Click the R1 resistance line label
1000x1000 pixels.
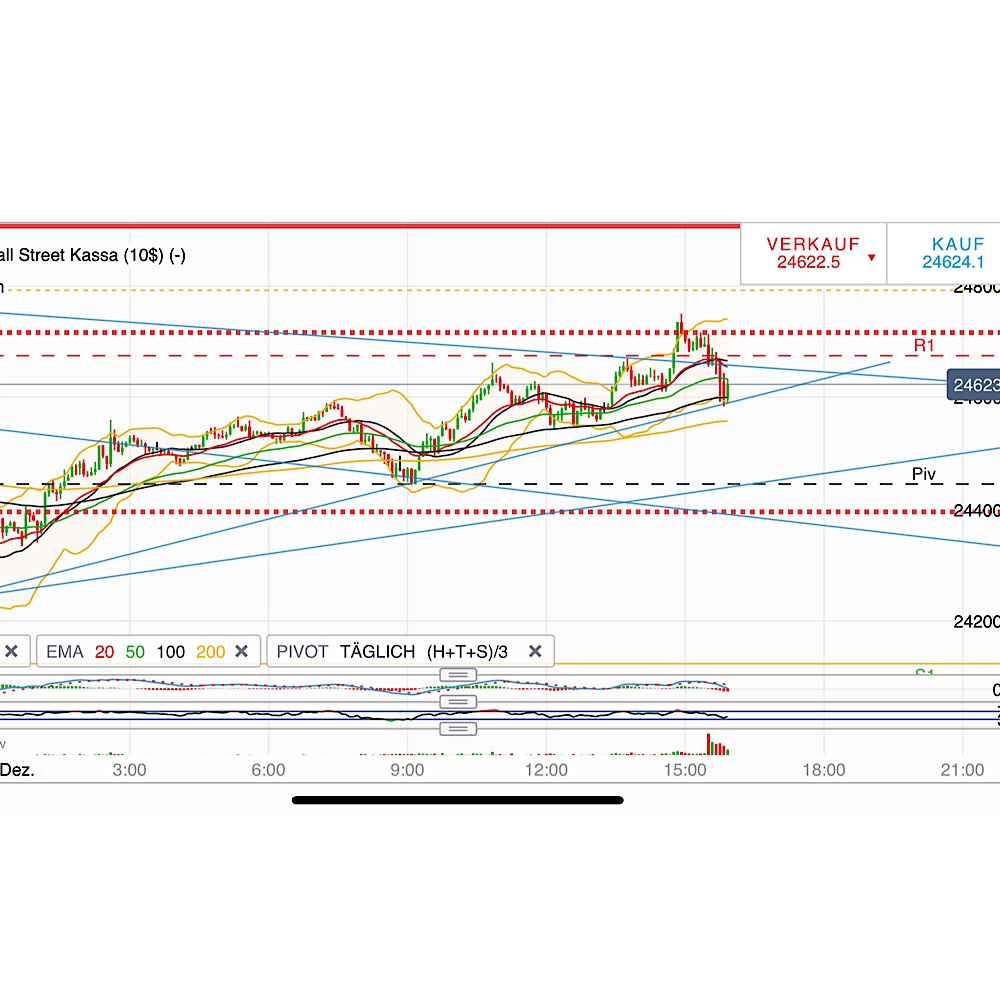(x=922, y=343)
